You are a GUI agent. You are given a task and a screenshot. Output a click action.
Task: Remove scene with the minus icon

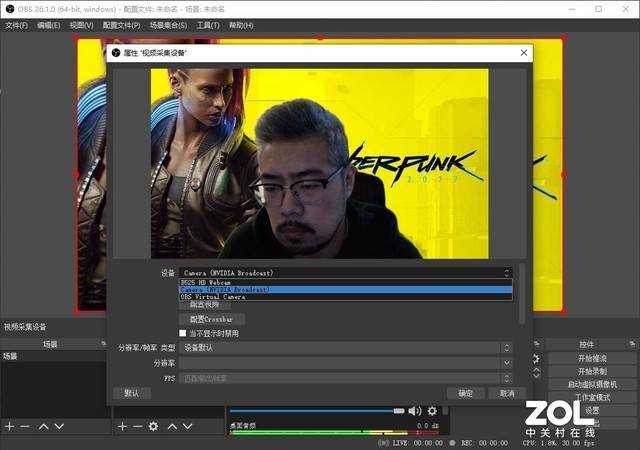[25, 426]
